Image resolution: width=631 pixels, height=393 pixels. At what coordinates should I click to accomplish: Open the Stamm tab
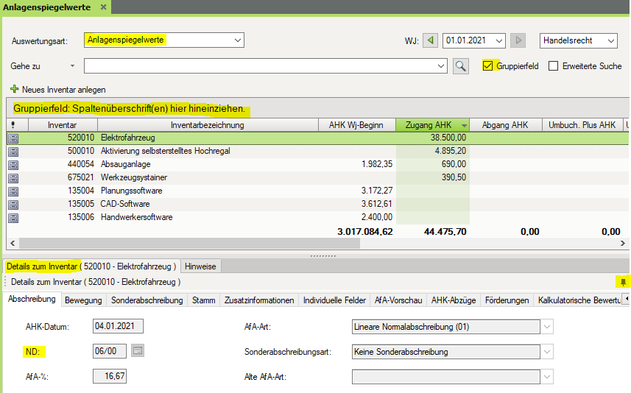pos(203,300)
